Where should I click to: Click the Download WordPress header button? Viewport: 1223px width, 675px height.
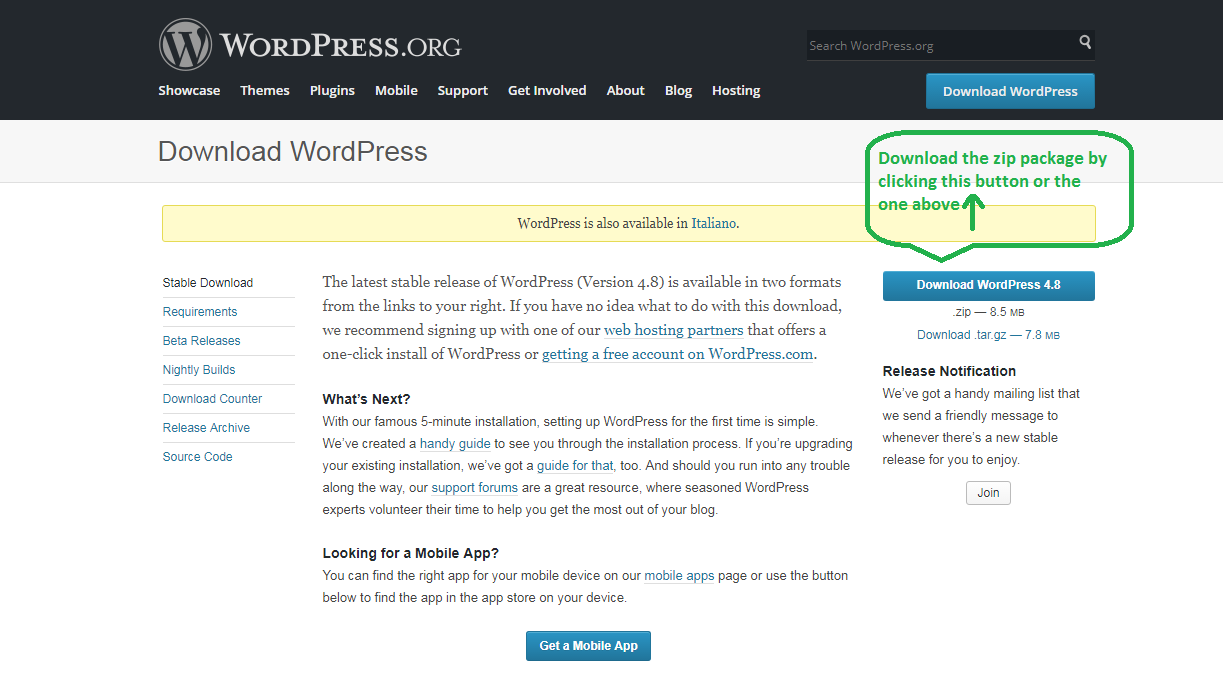click(1009, 91)
